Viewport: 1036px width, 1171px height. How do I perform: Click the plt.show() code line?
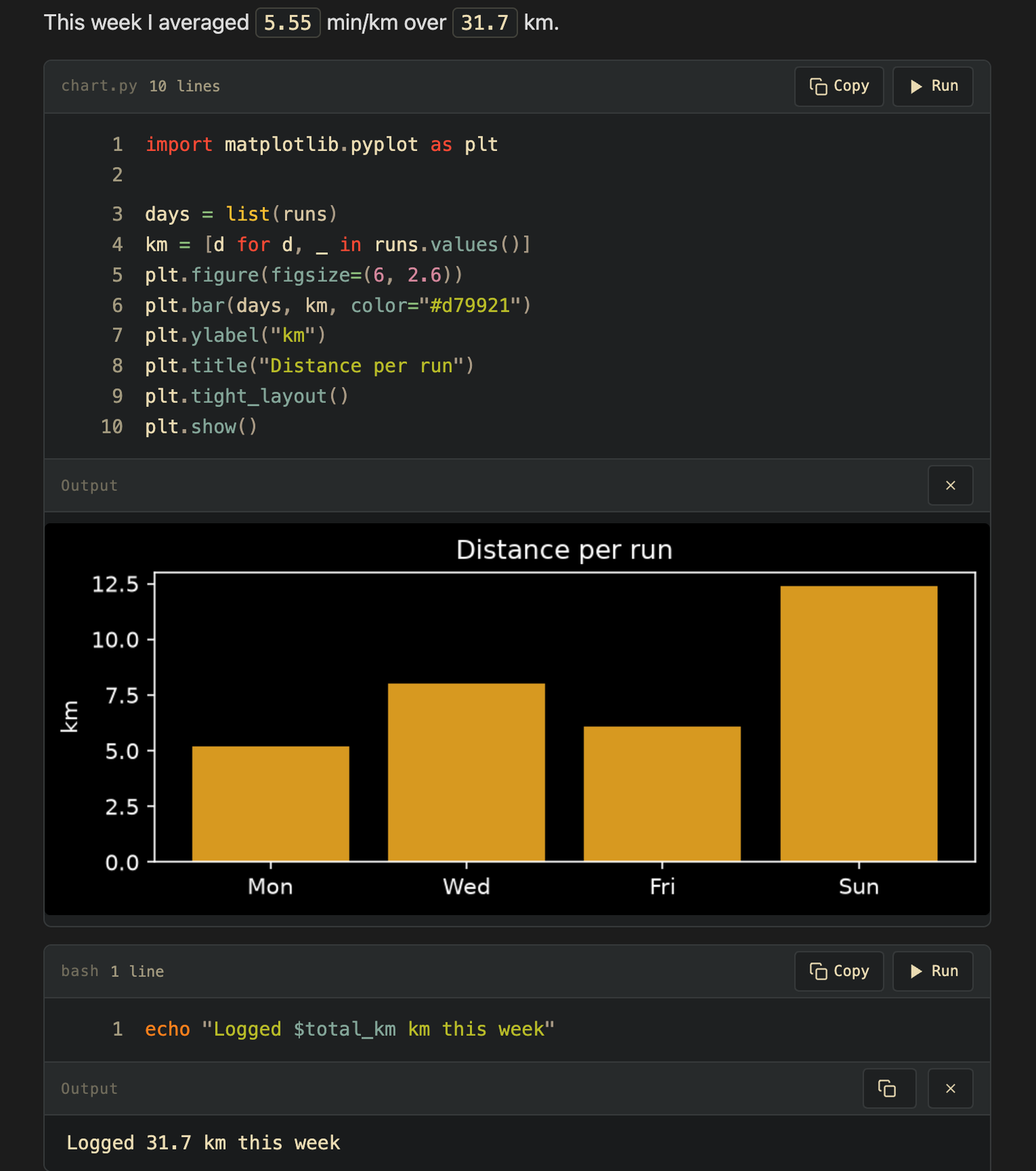coord(201,426)
